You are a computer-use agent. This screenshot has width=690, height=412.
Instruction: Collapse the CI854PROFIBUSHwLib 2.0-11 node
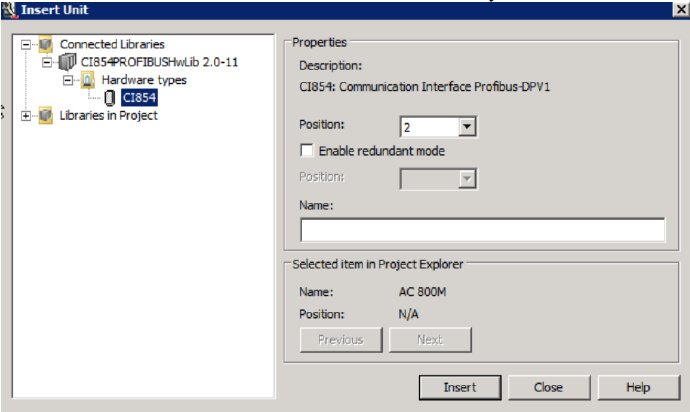[47, 62]
